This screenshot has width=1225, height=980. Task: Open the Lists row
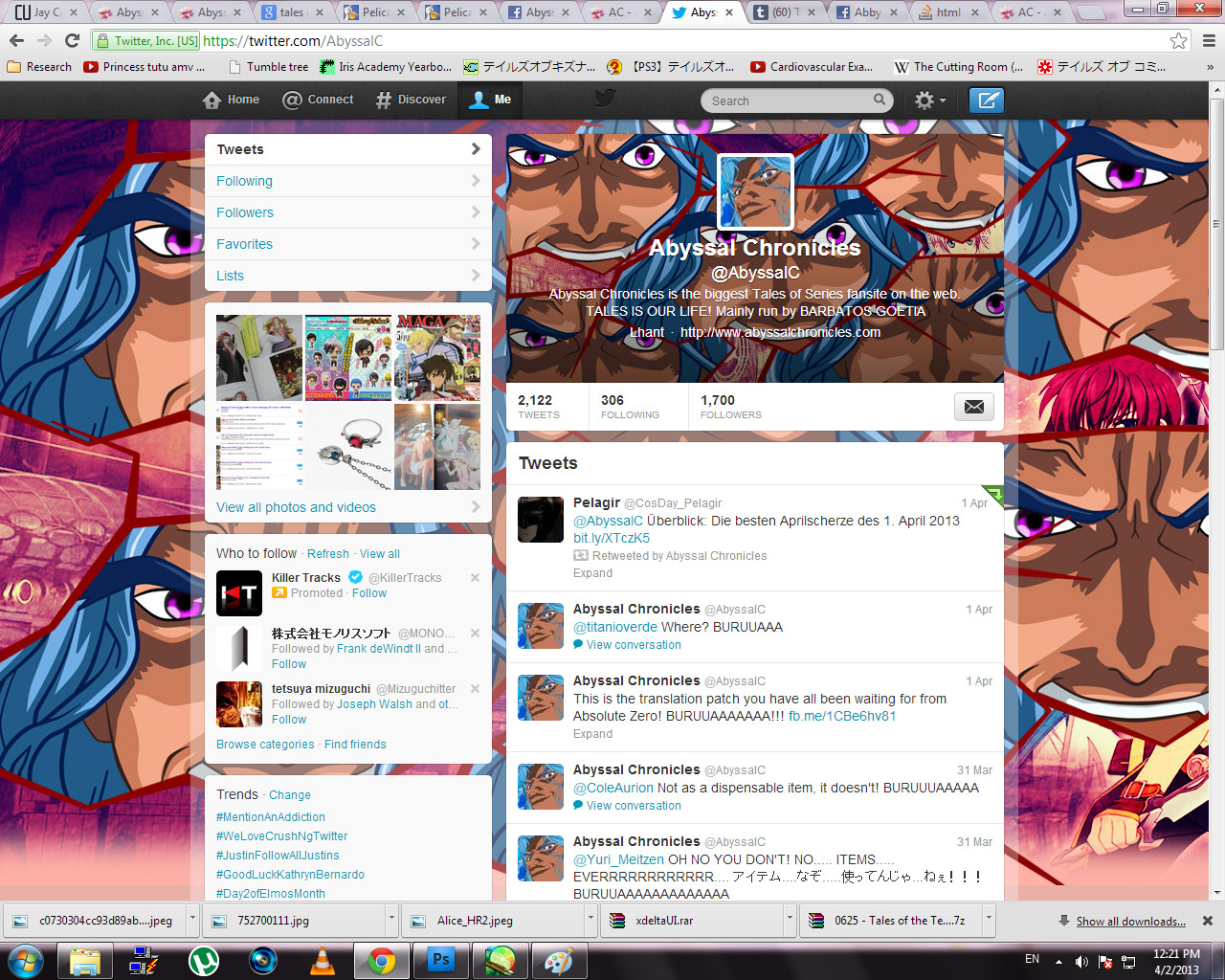[x=348, y=276]
